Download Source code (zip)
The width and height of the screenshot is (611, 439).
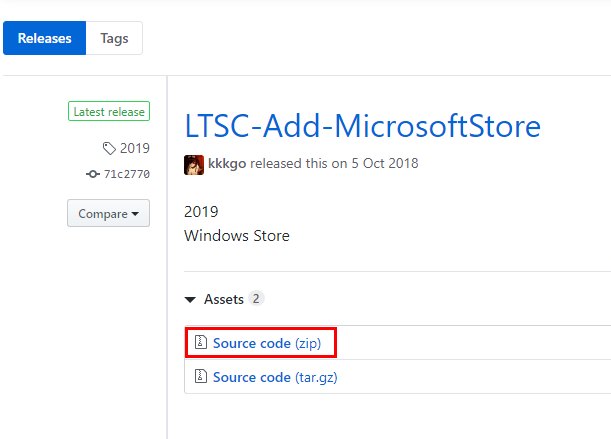[267, 343]
